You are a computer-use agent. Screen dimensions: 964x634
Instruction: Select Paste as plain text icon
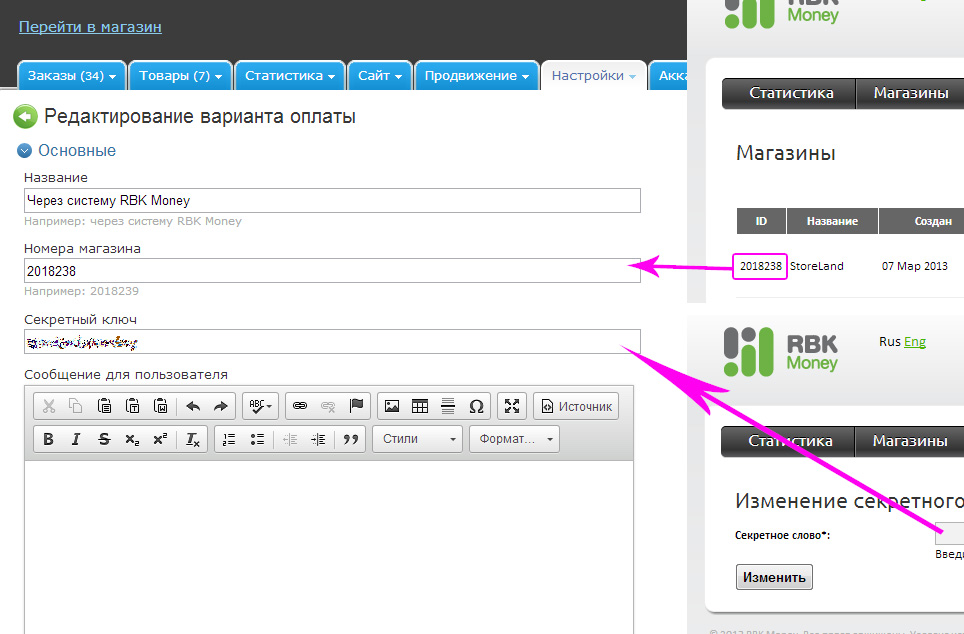tap(132, 406)
